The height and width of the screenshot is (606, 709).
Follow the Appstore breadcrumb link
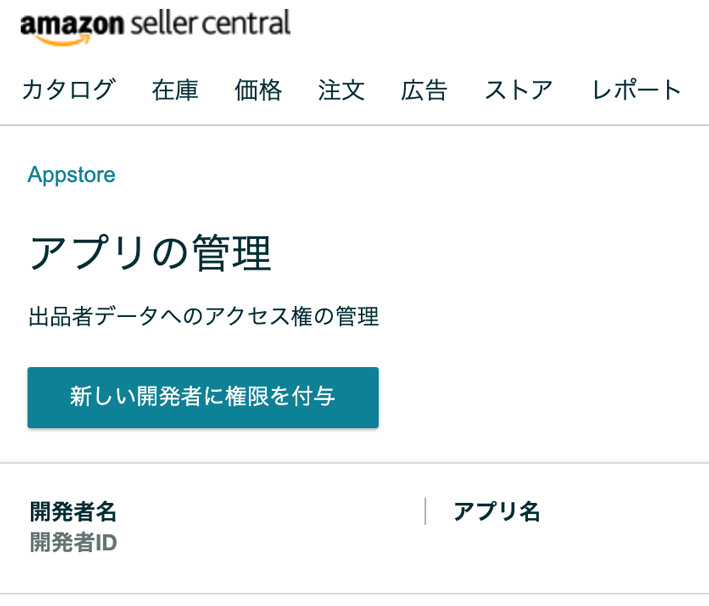pyautogui.click(x=71, y=175)
